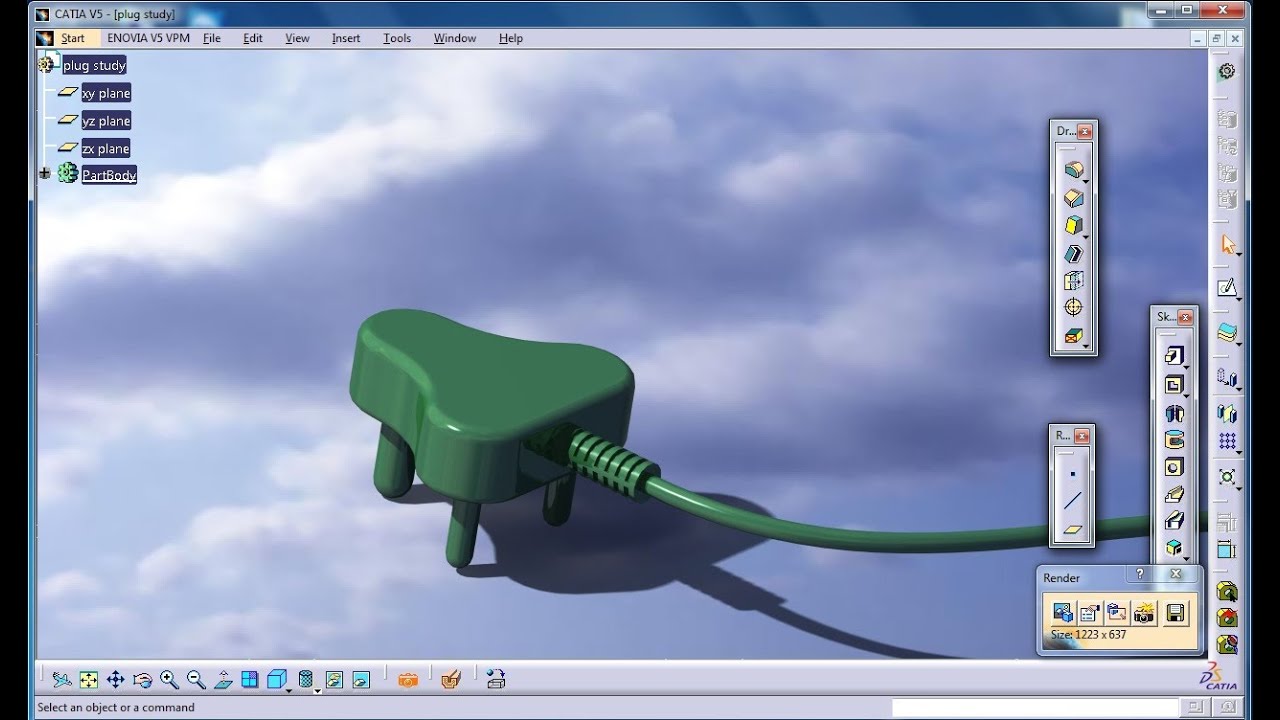Open the Isometric View dropdown arrow
The height and width of the screenshot is (720, 1280).
pyautogui.click(x=290, y=689)
